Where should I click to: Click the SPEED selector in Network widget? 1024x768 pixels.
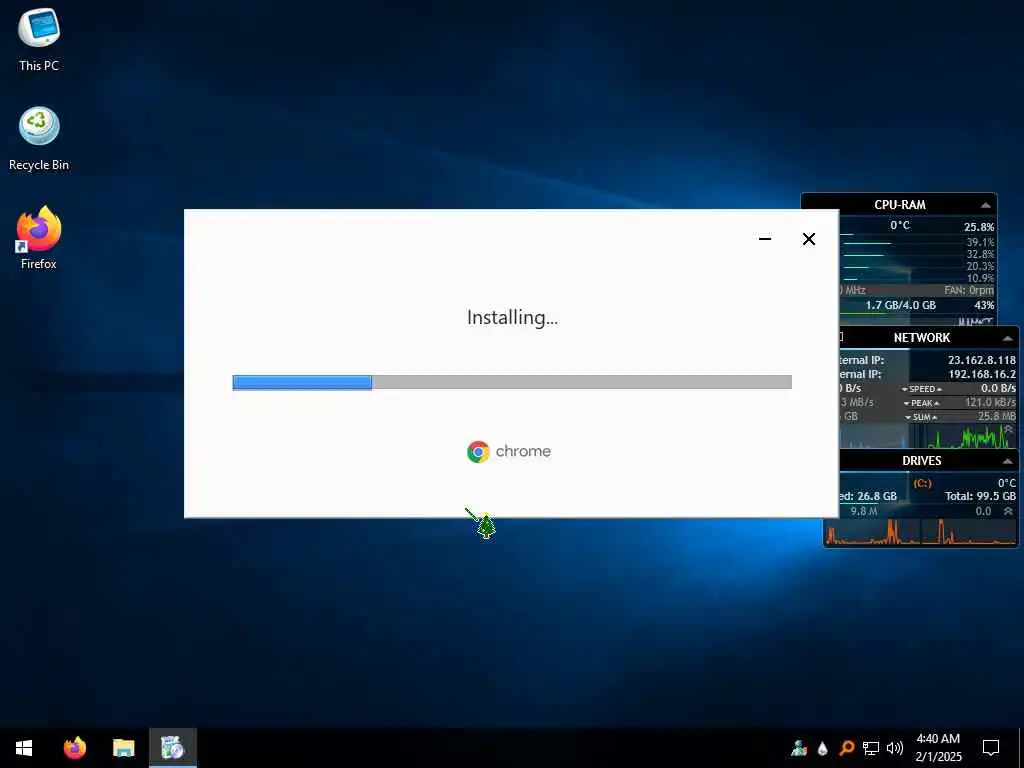(921, 389)
